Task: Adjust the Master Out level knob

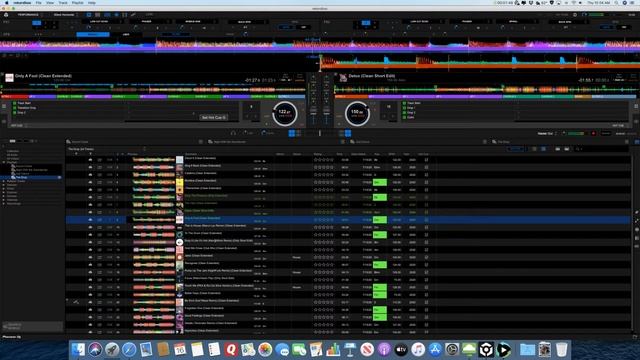Action: tap(564, 133)
